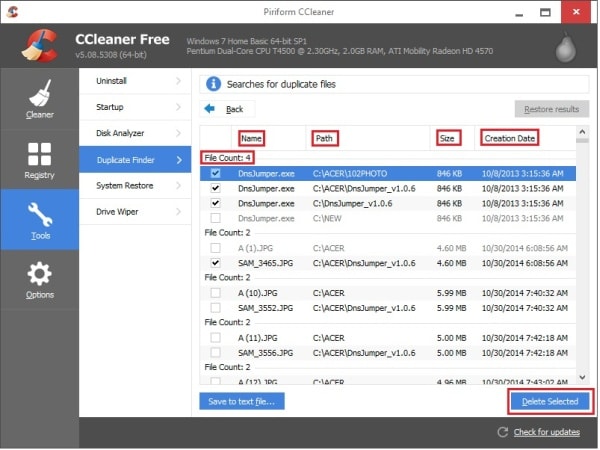Expand the Disk Analyzer chevron arrow

click(x=178, y=133)
